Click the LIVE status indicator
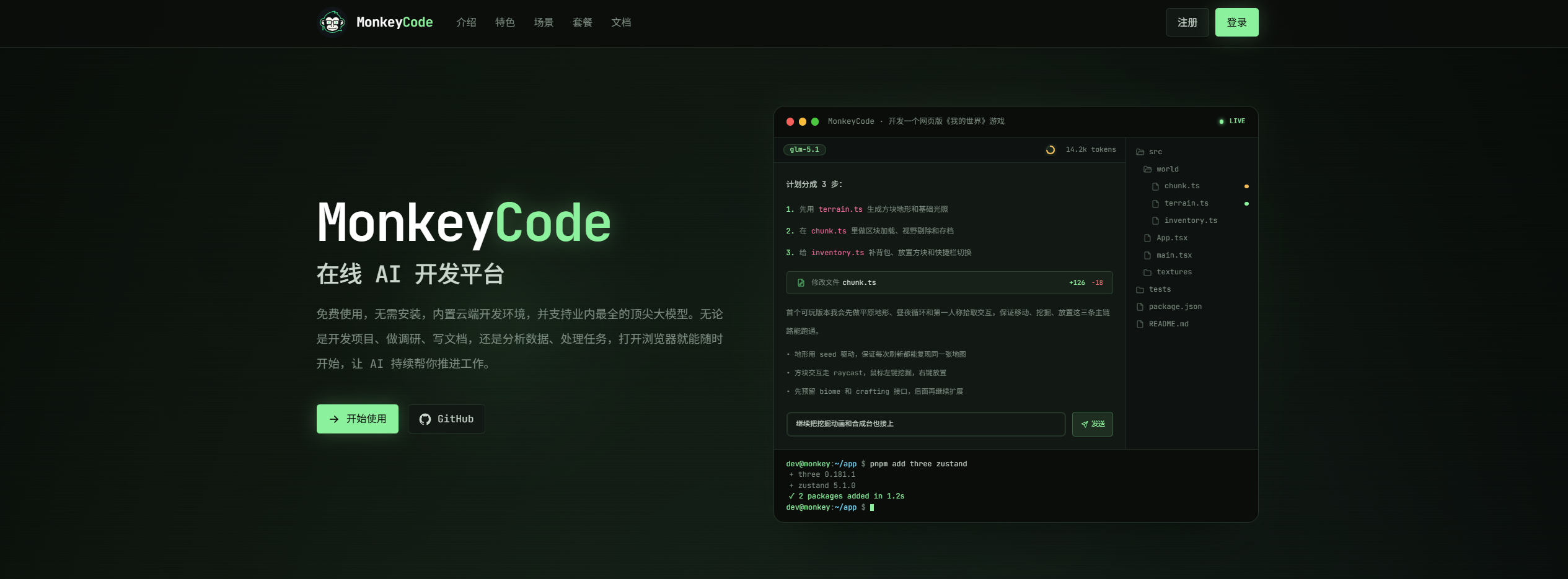 click(x=1232, y=121)
